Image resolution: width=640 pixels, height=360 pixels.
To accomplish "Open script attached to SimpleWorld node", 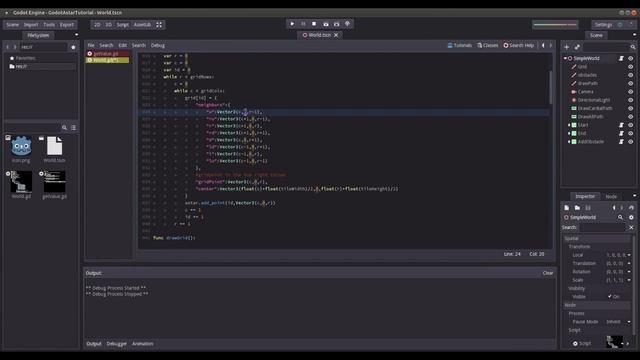I will [621, 58].
